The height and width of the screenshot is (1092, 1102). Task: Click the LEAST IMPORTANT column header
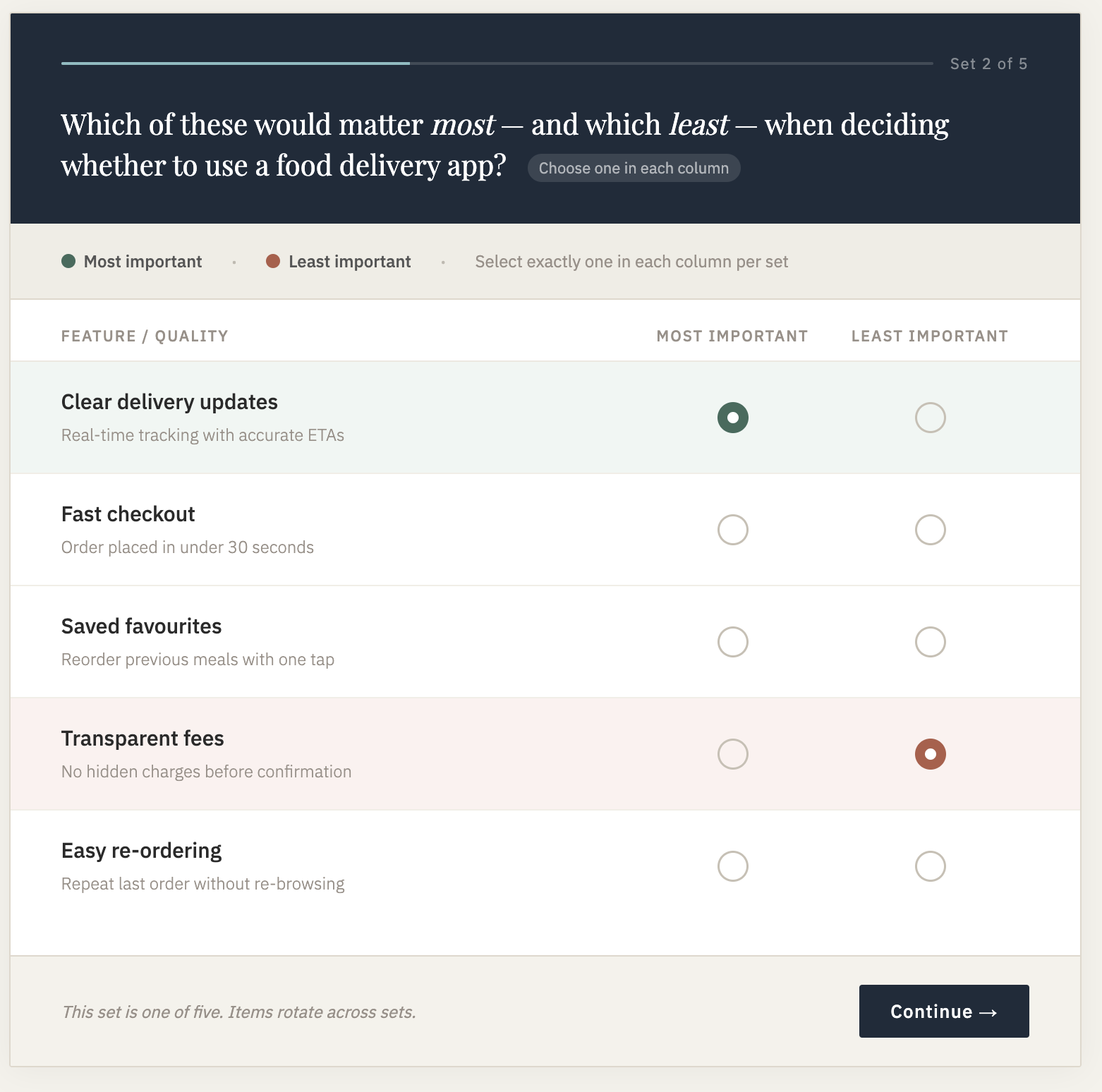(930, 336)
